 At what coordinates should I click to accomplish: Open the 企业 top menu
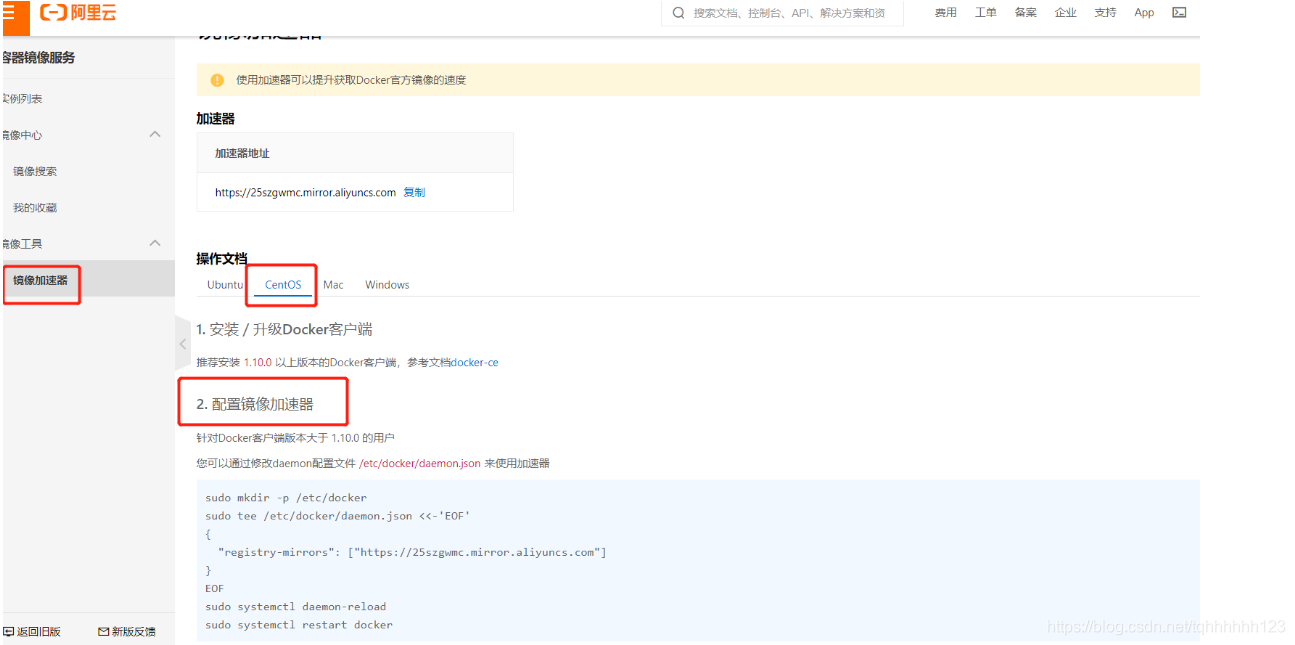1066,13
